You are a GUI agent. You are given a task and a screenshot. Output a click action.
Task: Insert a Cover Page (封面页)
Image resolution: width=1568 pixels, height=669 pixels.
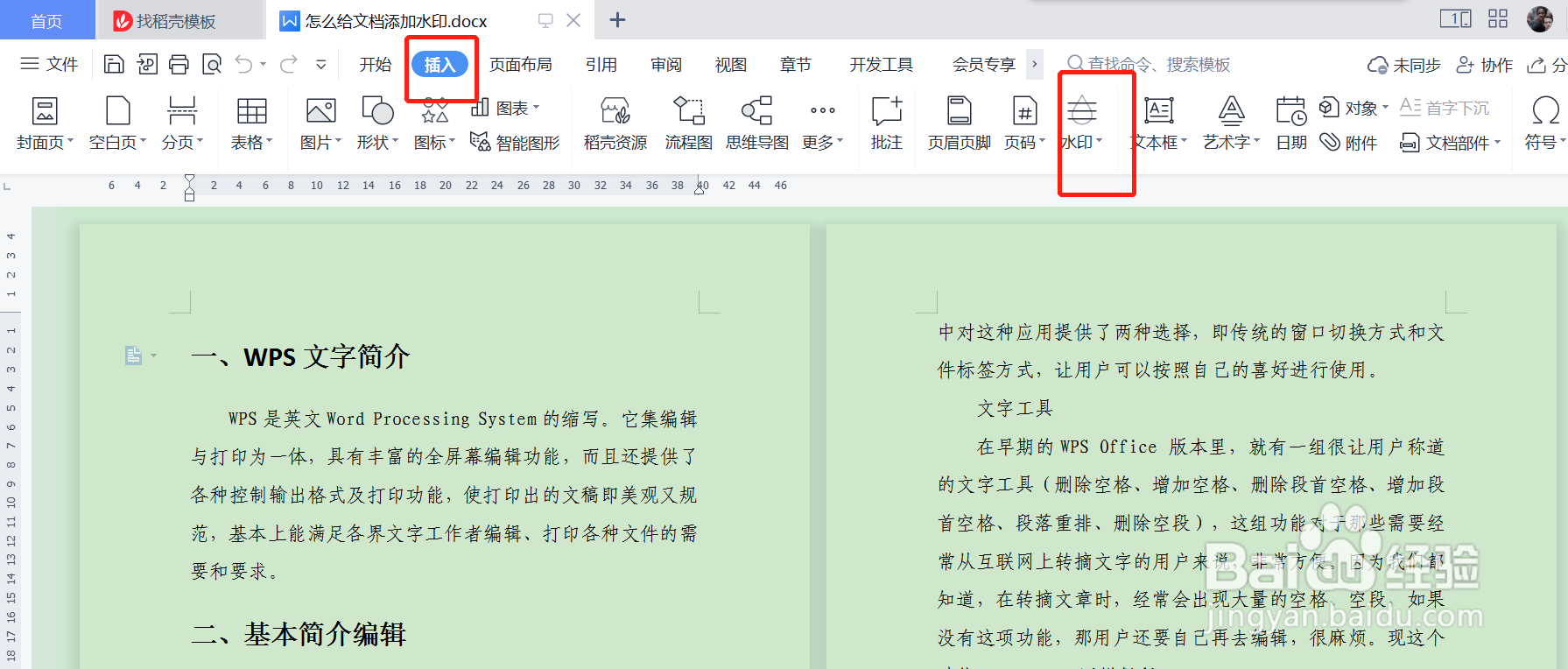click(x=45, y=123)
